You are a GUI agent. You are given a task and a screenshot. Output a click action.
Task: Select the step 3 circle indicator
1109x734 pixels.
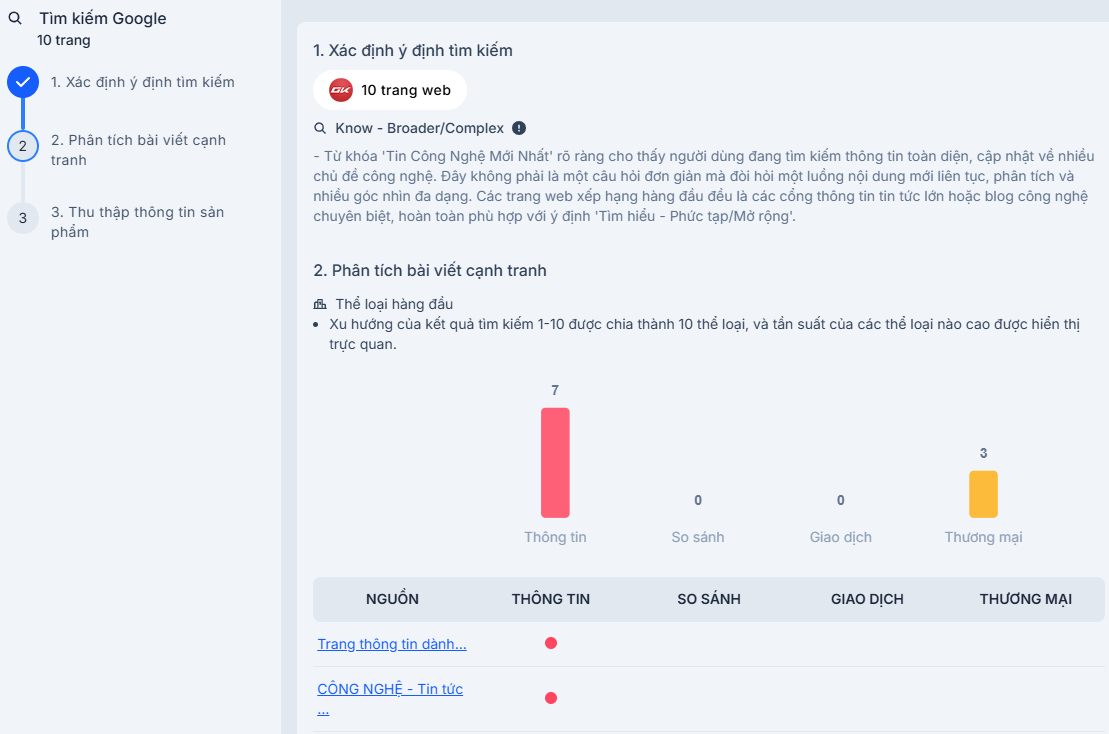pyautogui.click(x=23, y=218)
